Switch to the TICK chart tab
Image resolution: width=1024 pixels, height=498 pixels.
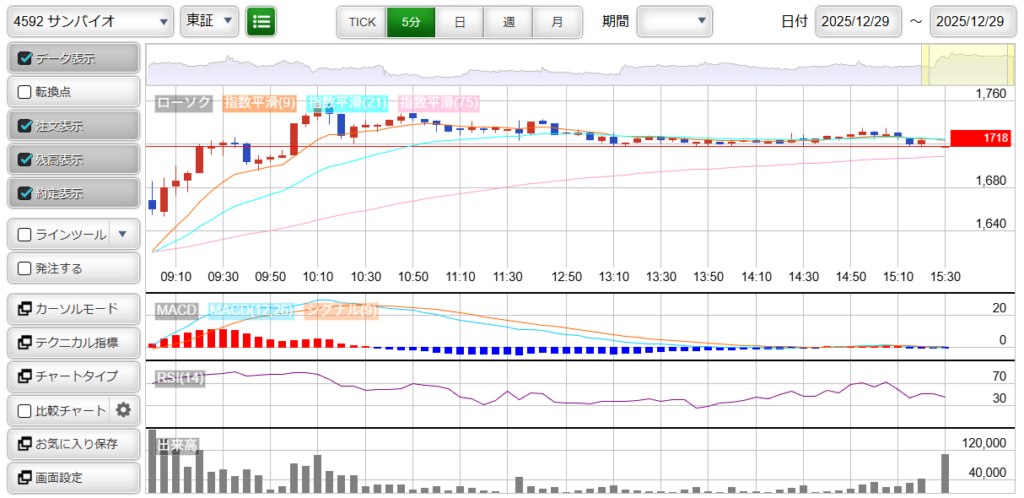361,21
